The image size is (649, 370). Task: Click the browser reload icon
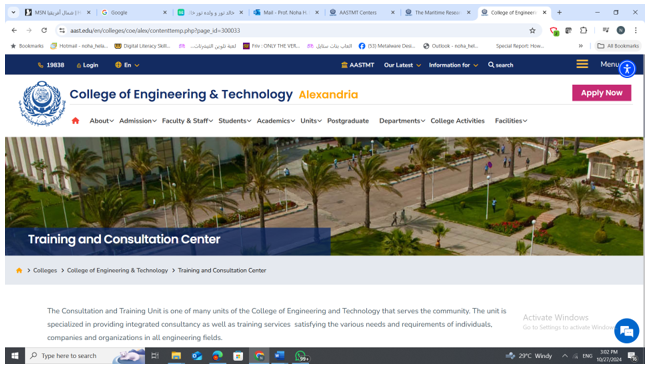44,30
